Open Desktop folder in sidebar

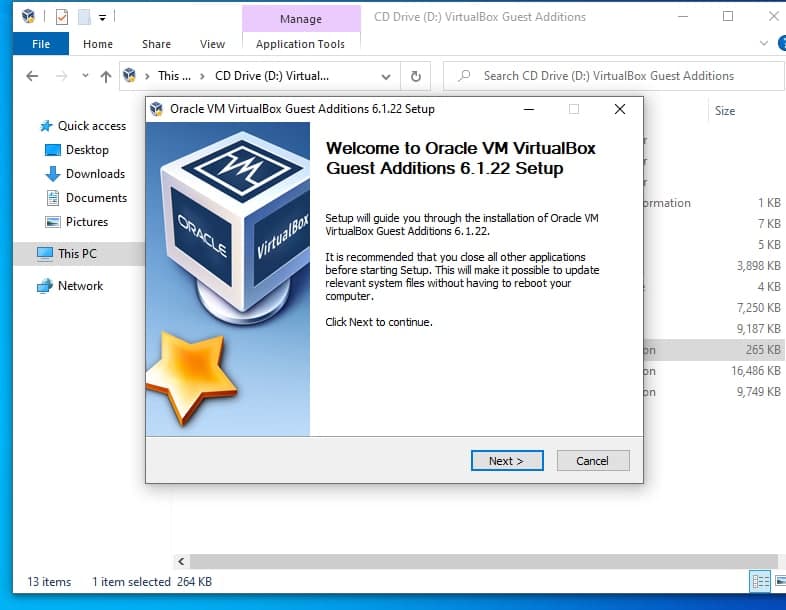[x=87, y=150]
